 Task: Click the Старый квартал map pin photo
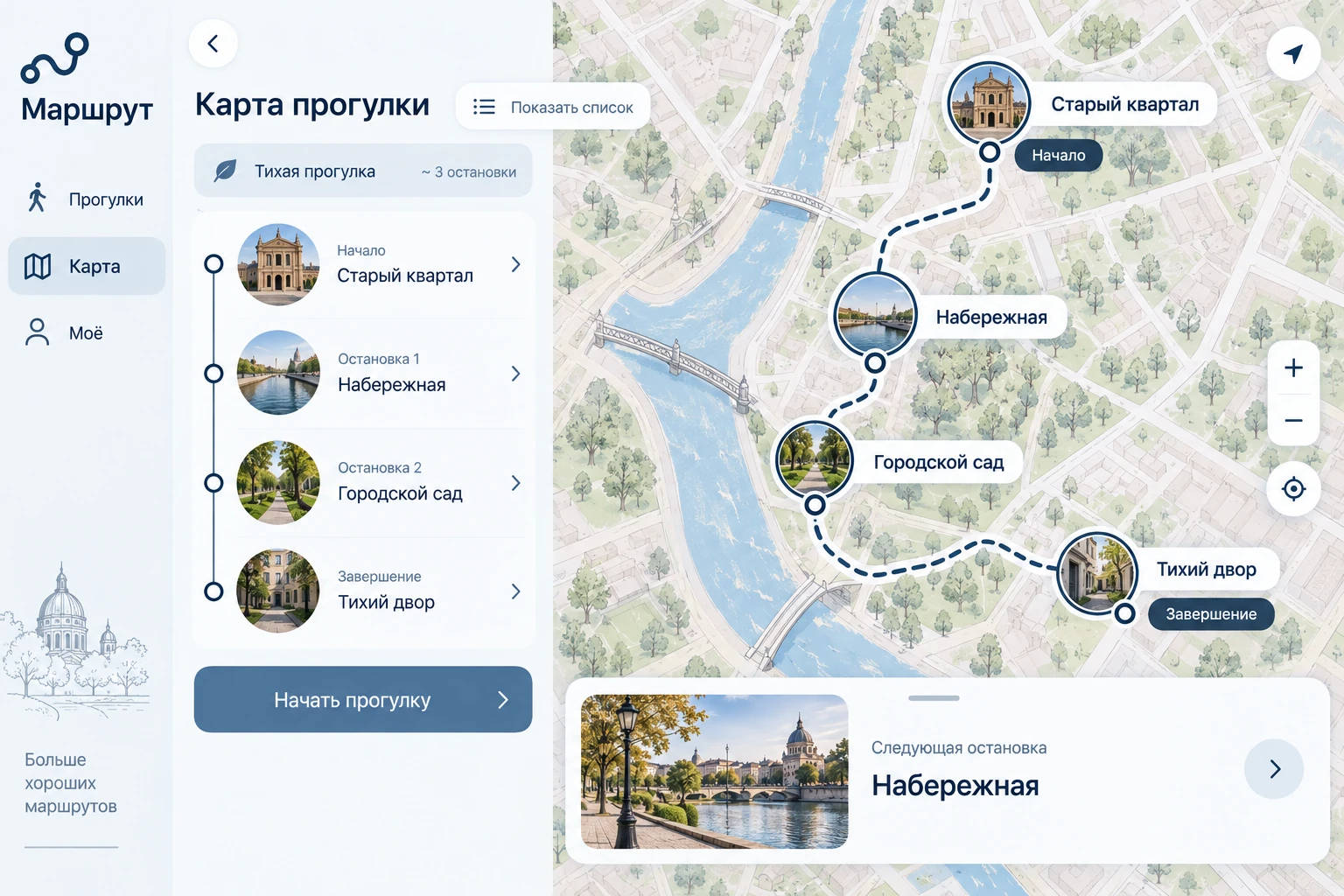point(989,102)
